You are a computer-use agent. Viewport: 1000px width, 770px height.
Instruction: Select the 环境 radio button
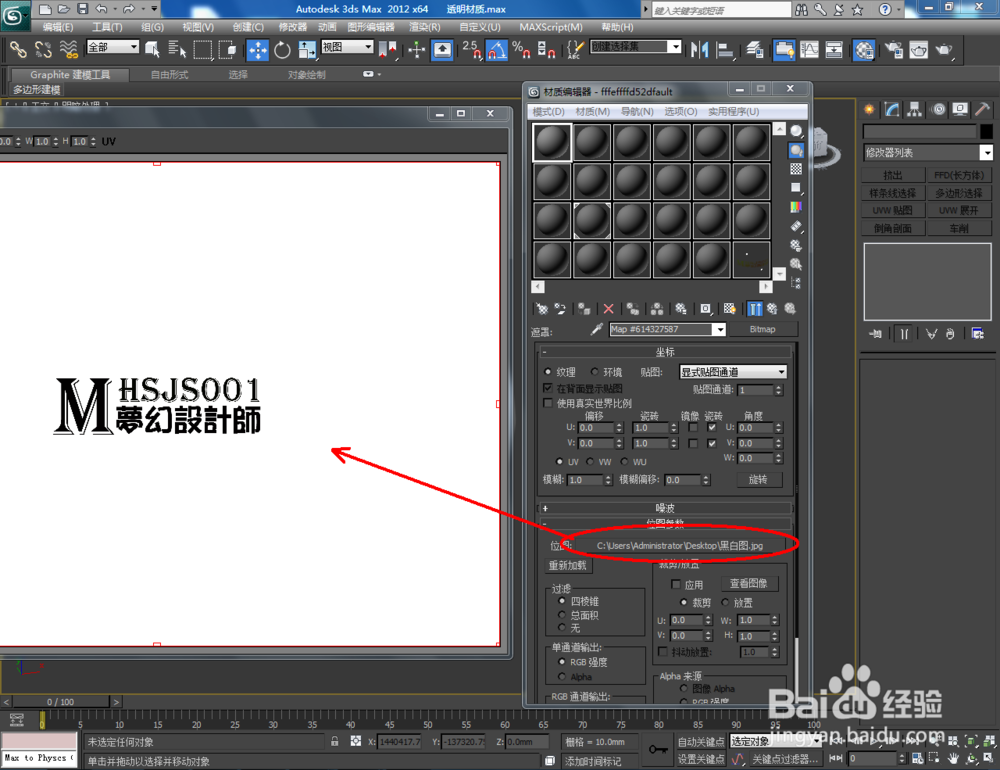[594, 371]
